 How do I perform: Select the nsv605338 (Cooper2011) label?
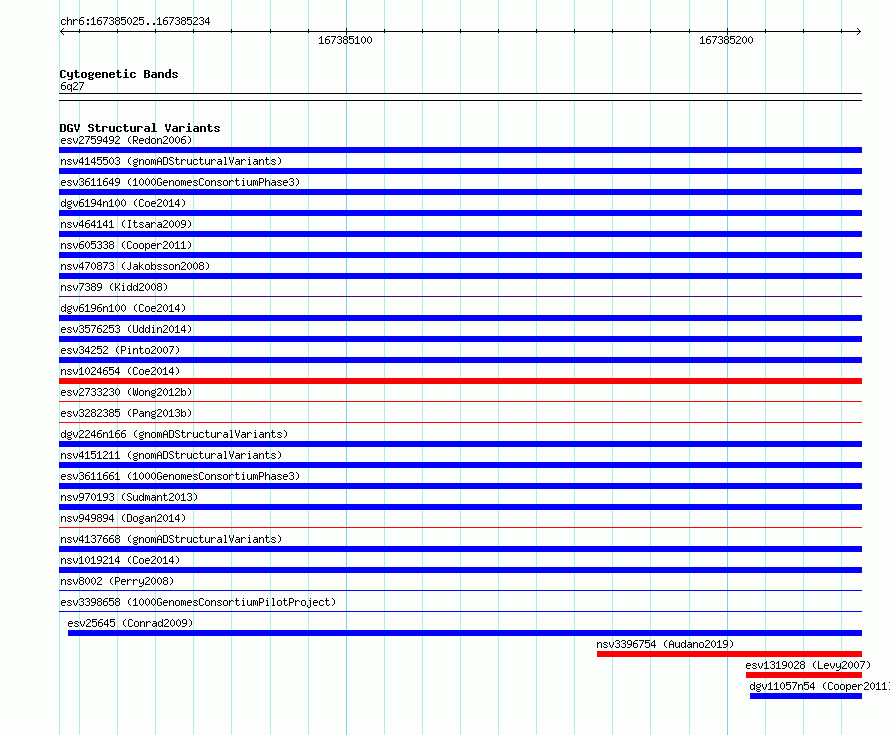(126, 245)
